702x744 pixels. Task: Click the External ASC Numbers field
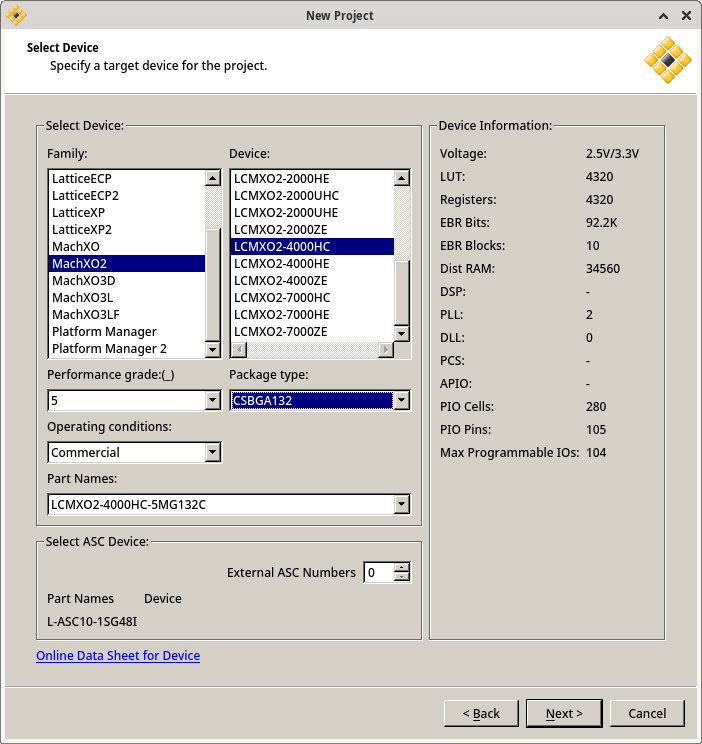(x=379, y=572)
